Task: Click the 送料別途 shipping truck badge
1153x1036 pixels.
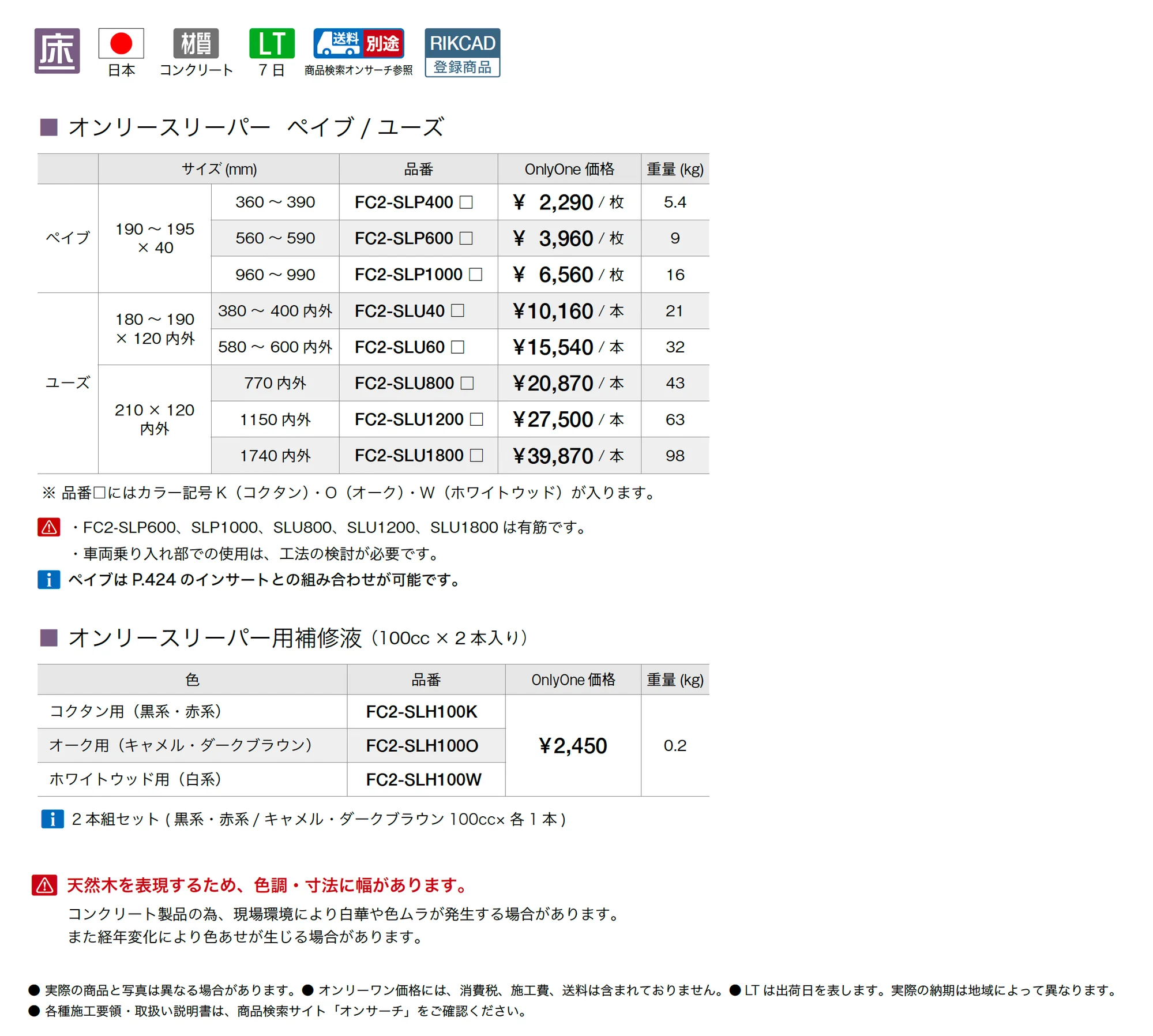Action: point(359,43)
